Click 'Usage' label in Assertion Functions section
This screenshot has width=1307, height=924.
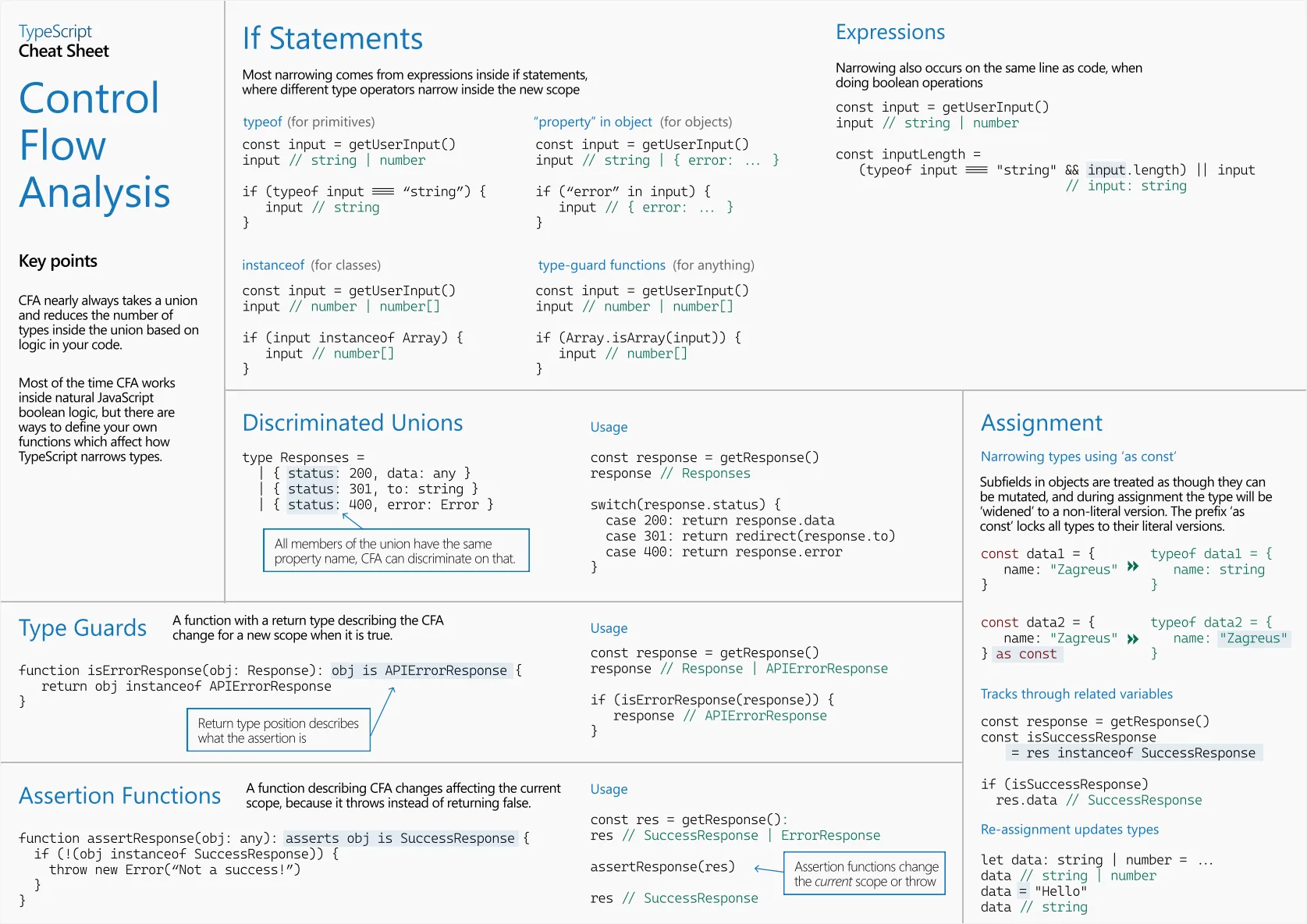coord(609,789)
